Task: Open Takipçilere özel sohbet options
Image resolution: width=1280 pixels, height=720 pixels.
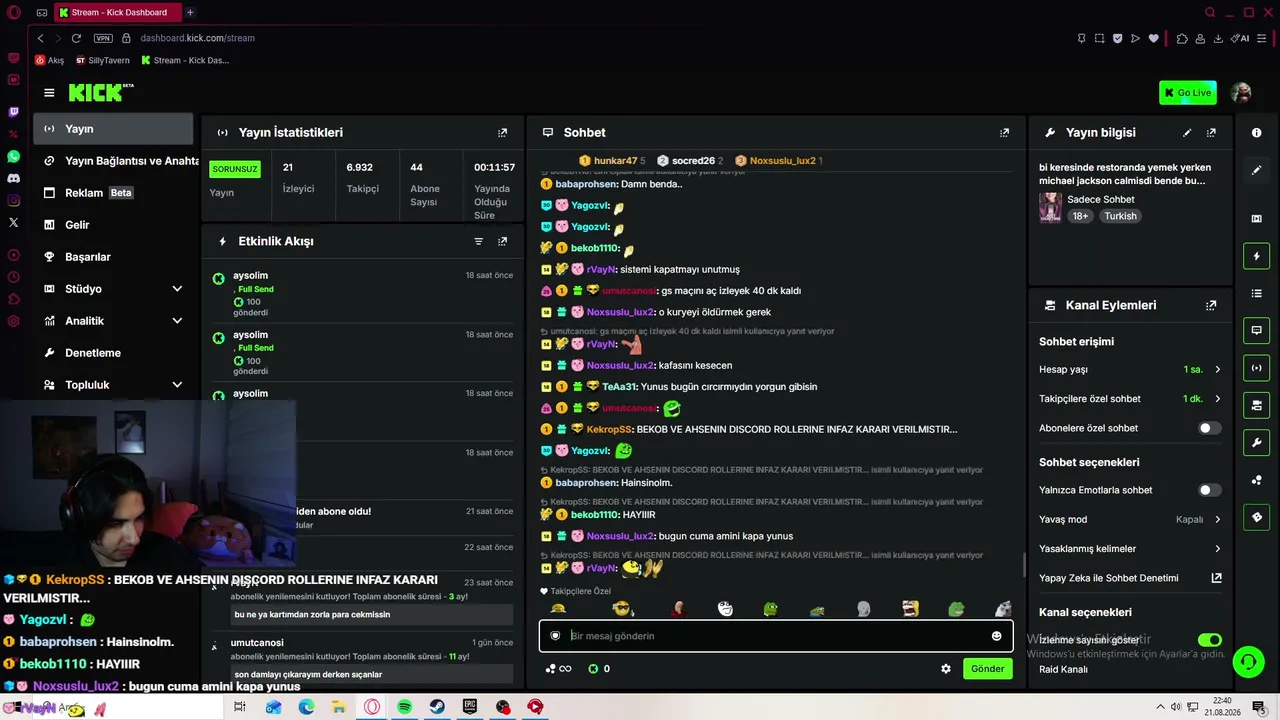Action: pos(1130,398)
